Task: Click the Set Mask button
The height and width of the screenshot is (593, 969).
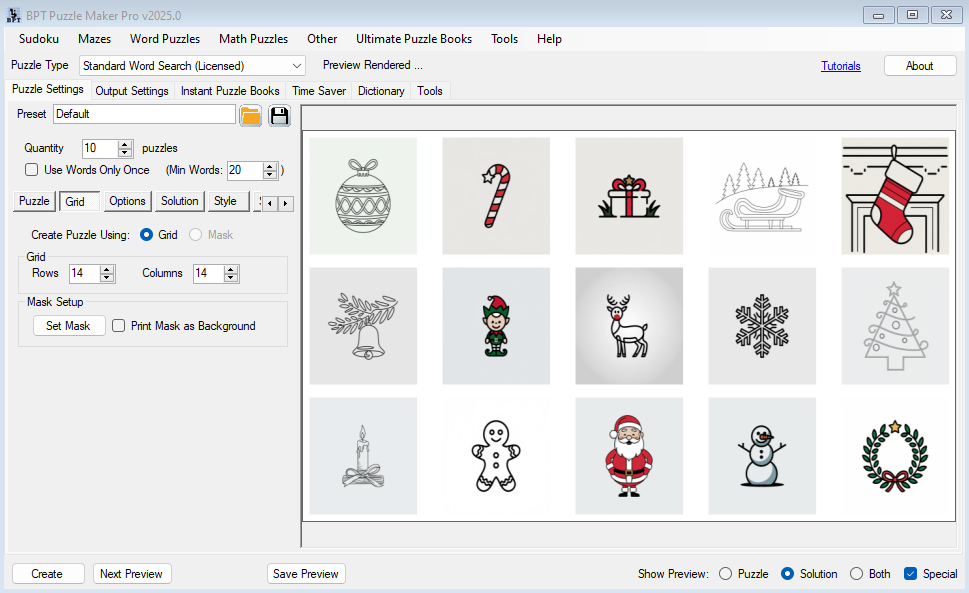Action: tap(68, 326)
